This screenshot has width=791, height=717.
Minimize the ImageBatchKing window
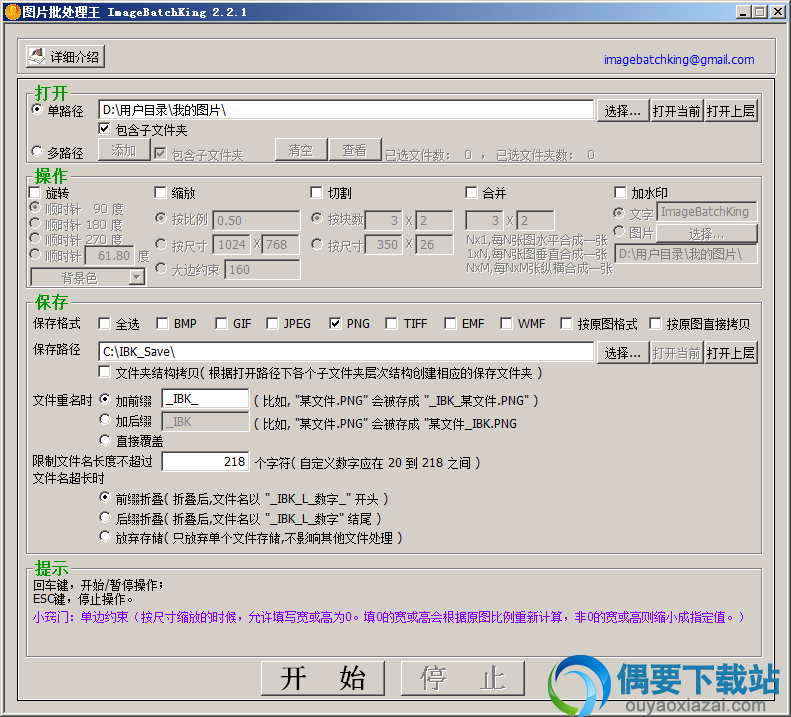[742, 12]
